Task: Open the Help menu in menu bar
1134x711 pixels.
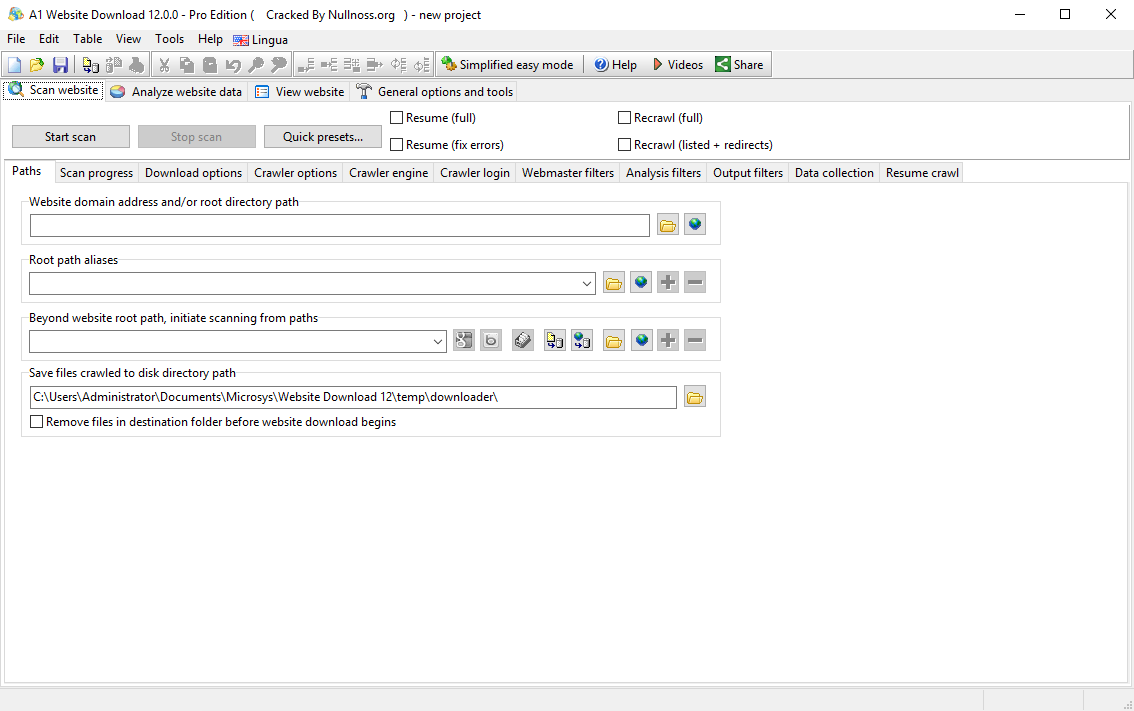Action: pos(210,39)
